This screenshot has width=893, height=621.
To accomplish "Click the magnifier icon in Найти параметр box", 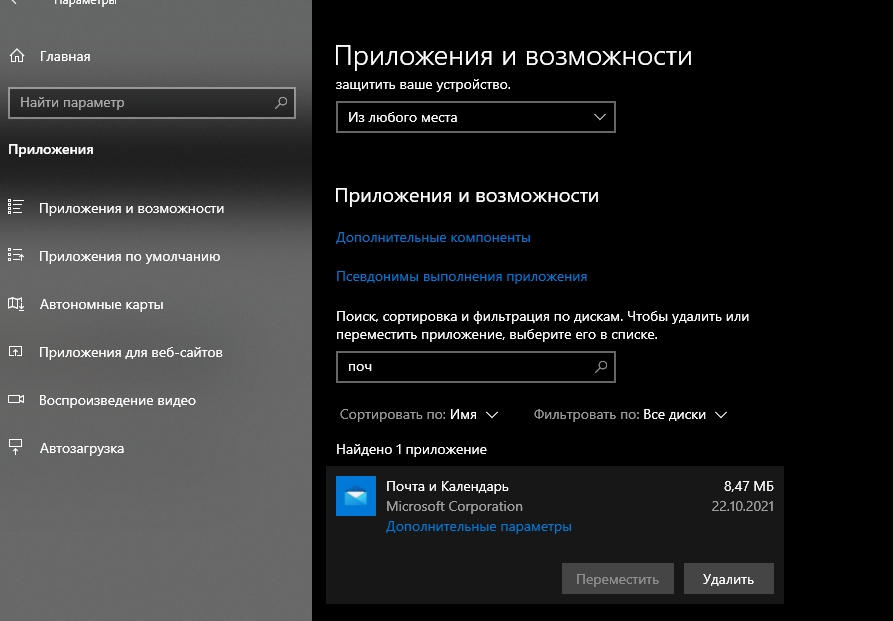I will (281, 103).
